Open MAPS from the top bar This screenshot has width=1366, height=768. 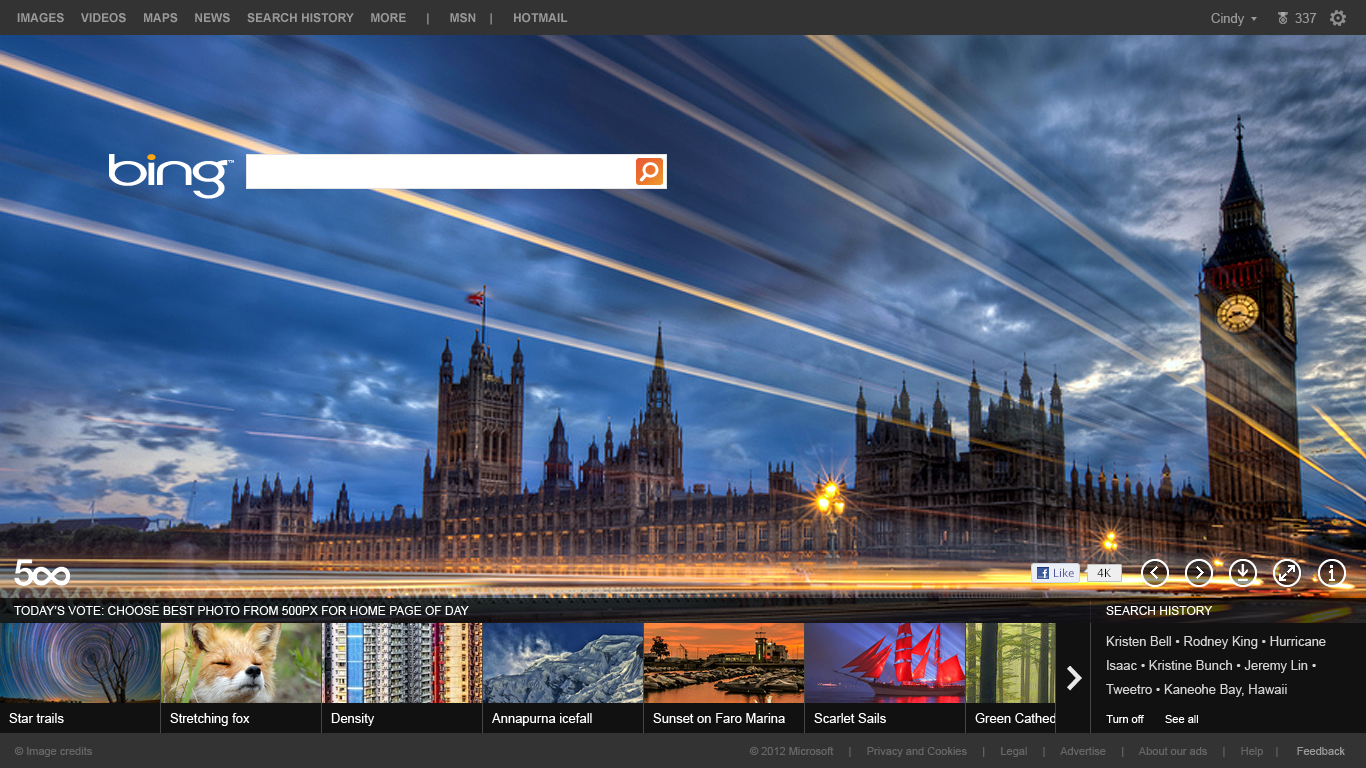point(160,18)
